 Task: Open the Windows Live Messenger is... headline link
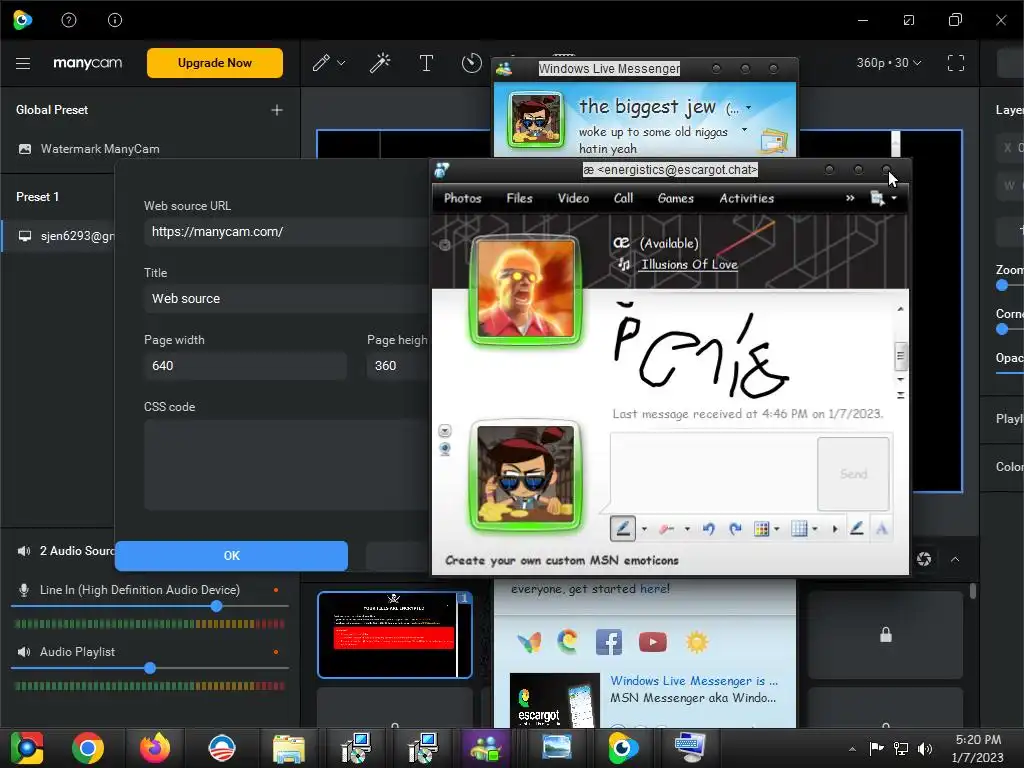694,680
